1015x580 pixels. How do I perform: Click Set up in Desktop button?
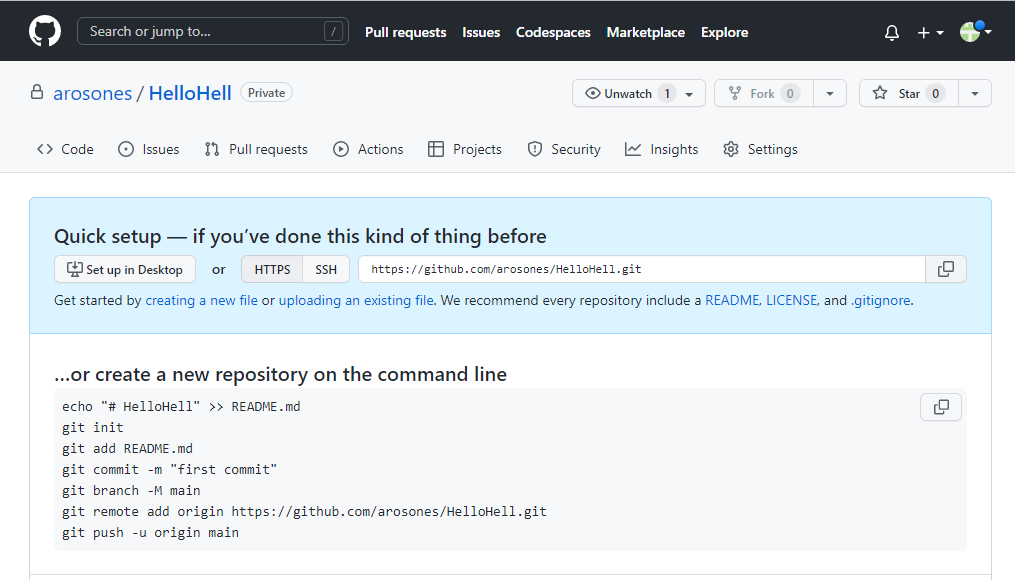click(125, 269)
